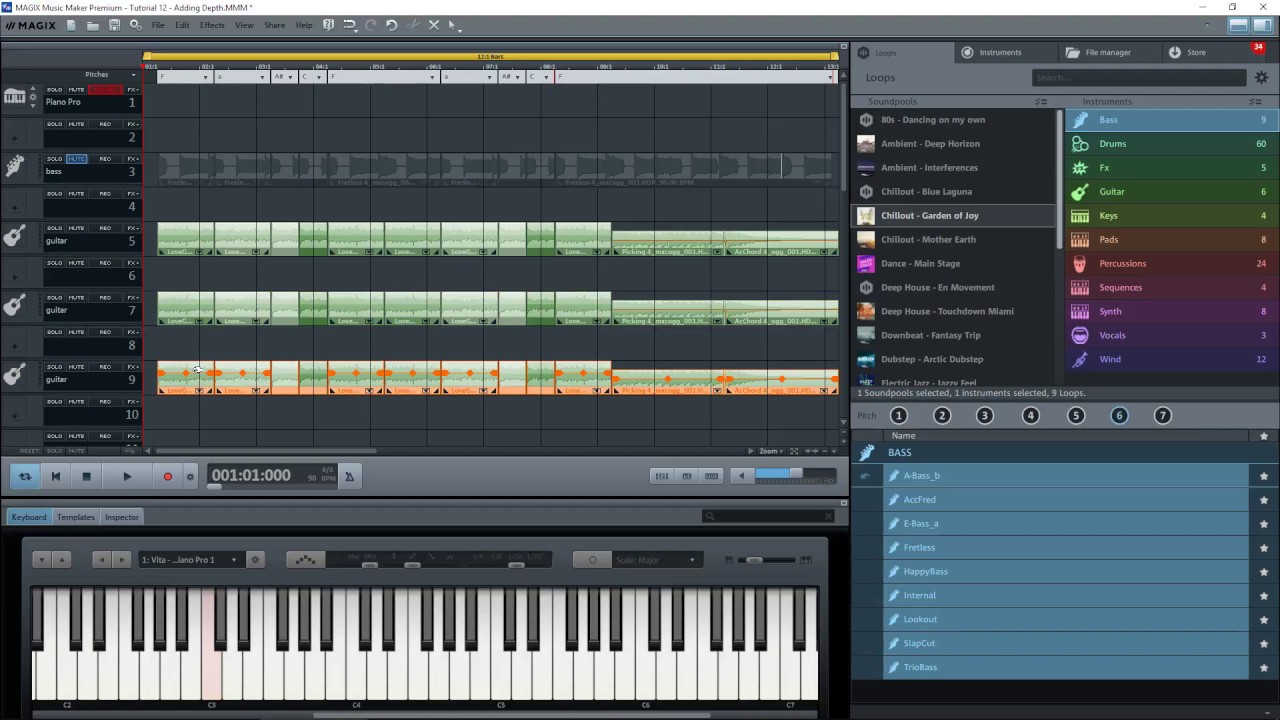The image size is (1280, 720).
Task: Toggle the scale lock button beside Scale: Major
Action: [592, 560]
